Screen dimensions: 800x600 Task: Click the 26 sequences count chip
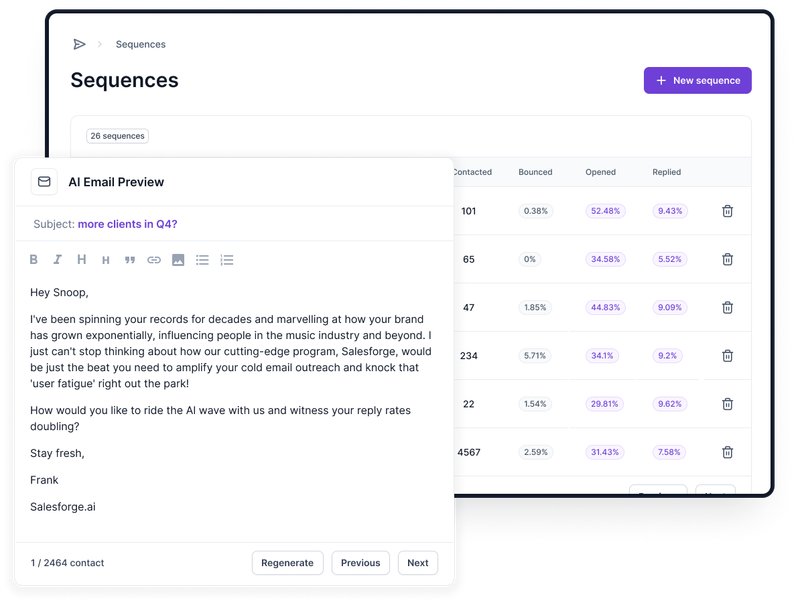117,135
